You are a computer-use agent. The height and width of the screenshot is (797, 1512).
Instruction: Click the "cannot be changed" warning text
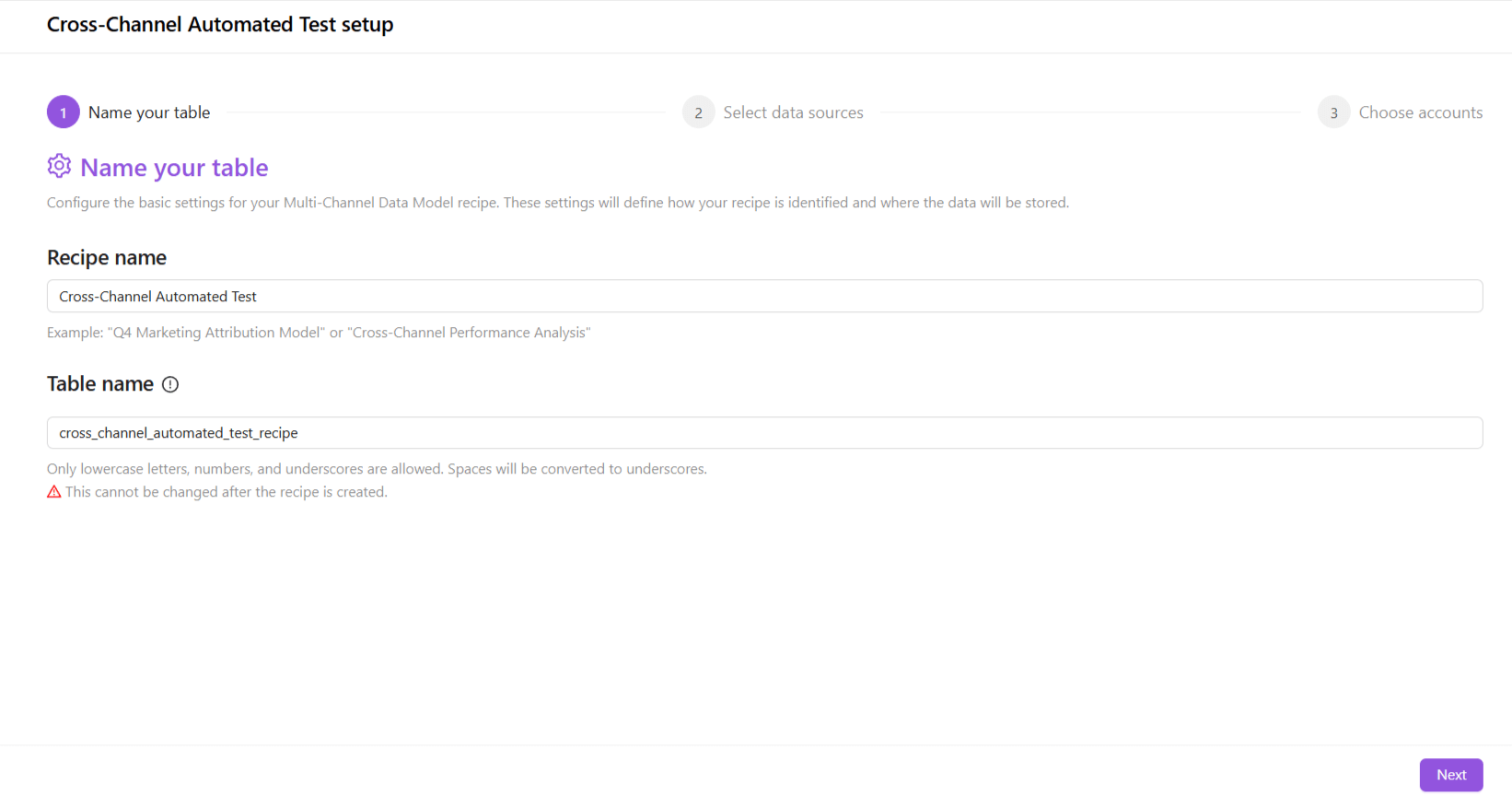pos(227,492)
